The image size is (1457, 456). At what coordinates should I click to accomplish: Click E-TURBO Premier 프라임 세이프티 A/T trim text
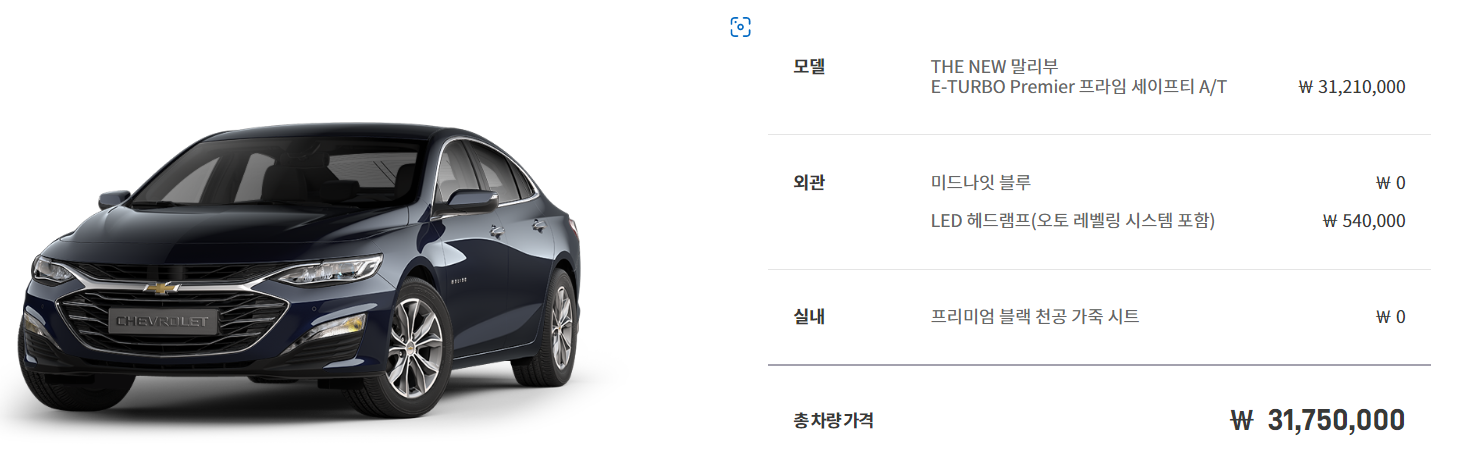click(1078, 87)
